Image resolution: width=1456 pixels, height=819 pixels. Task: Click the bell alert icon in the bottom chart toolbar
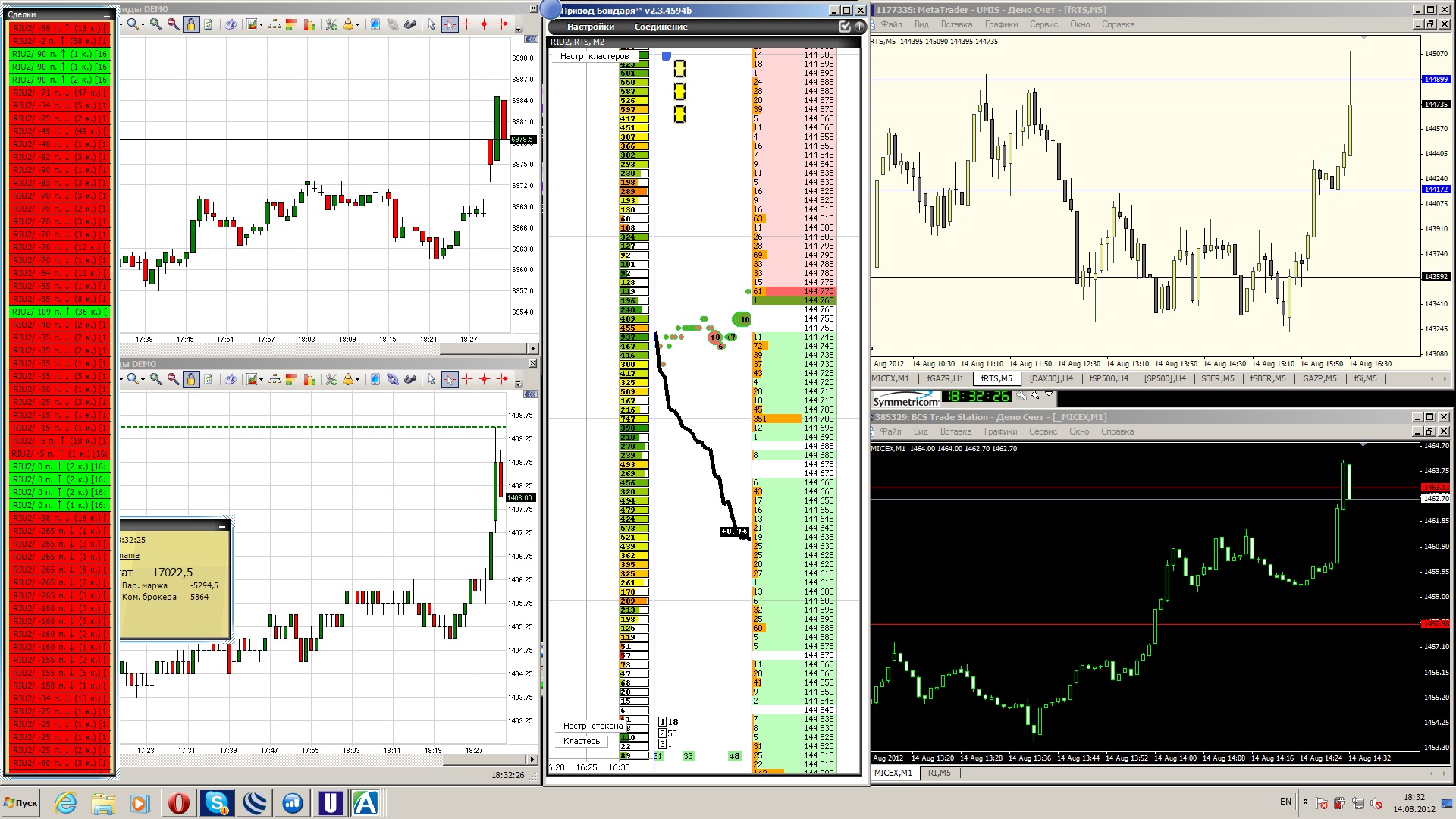(349, 379)
